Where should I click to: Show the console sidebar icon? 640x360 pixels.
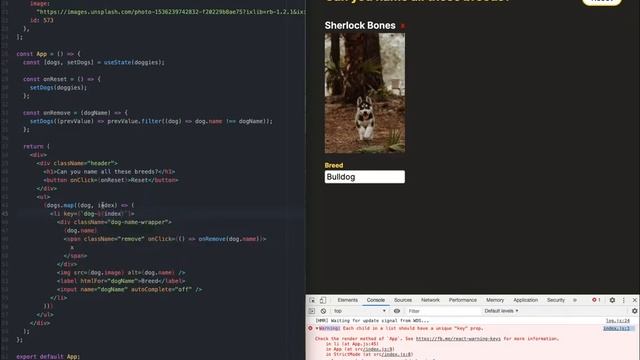tap(312, 311)
